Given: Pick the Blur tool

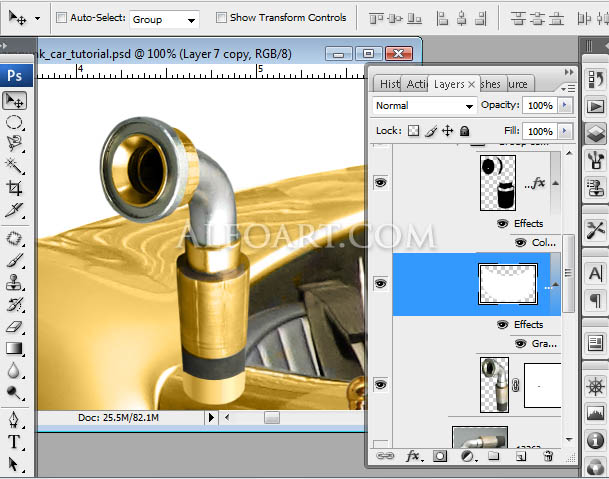Looking at the screenshot, I should (x=15, y=371).
